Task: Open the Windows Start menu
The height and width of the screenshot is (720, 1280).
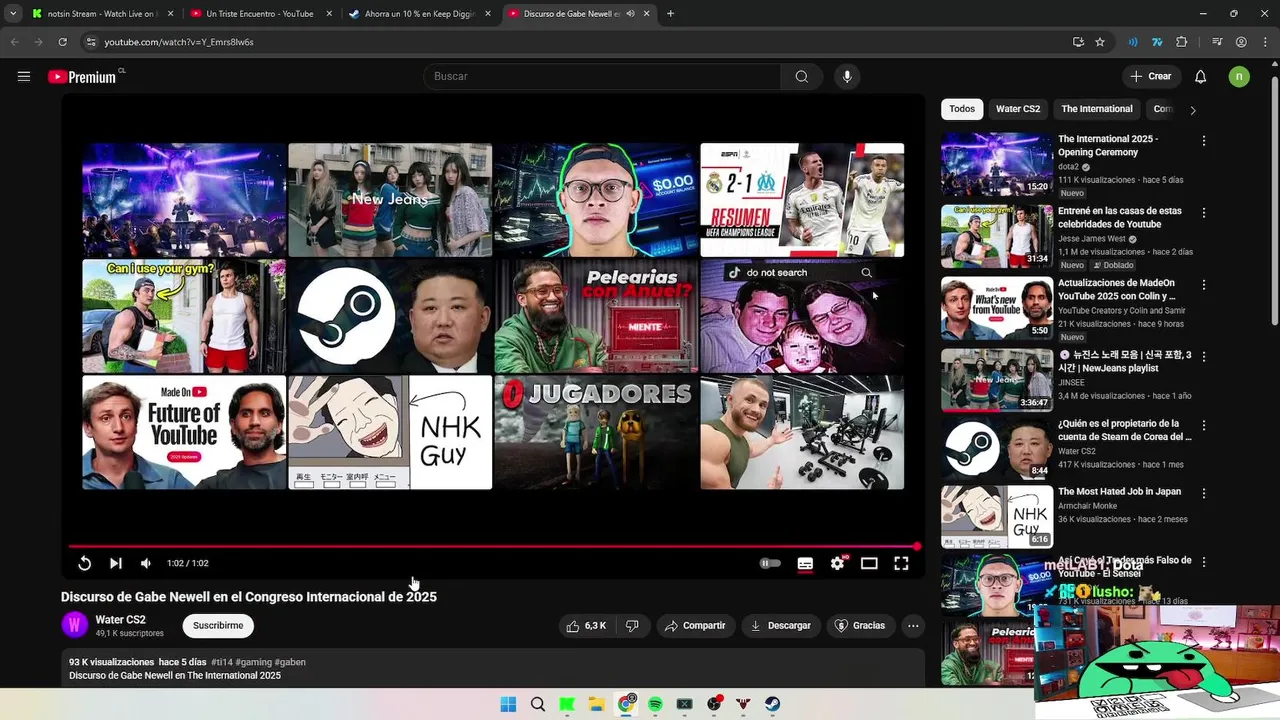Action: point(508,704)
